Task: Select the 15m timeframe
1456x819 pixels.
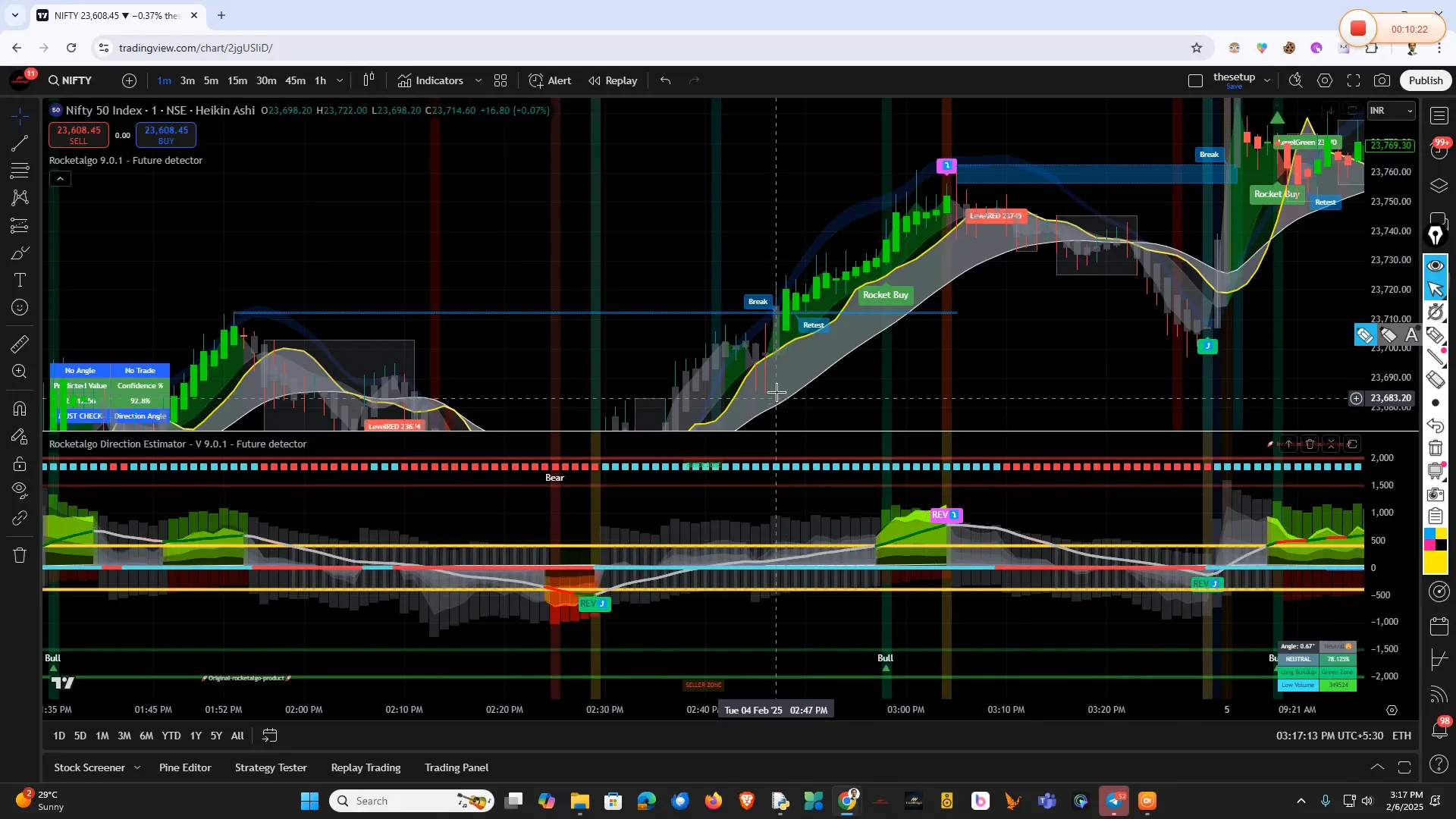Action: pyautogui.click(x=237, y=81)
